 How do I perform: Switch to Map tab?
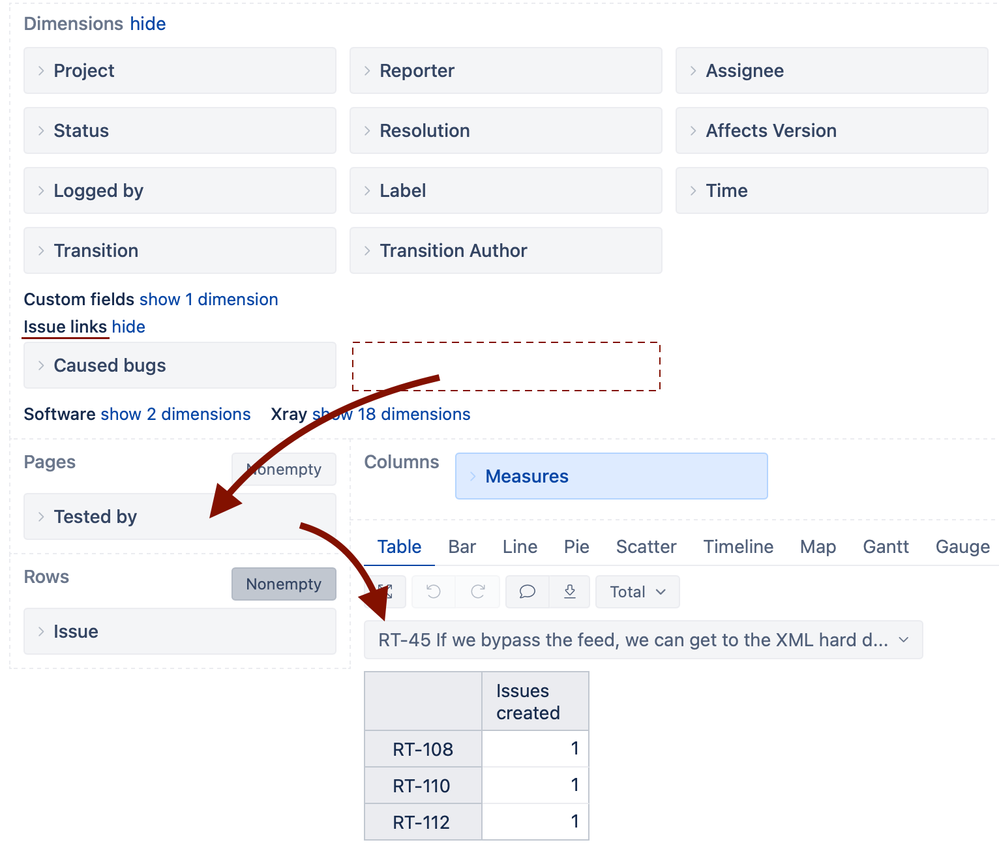click(818, 547)
